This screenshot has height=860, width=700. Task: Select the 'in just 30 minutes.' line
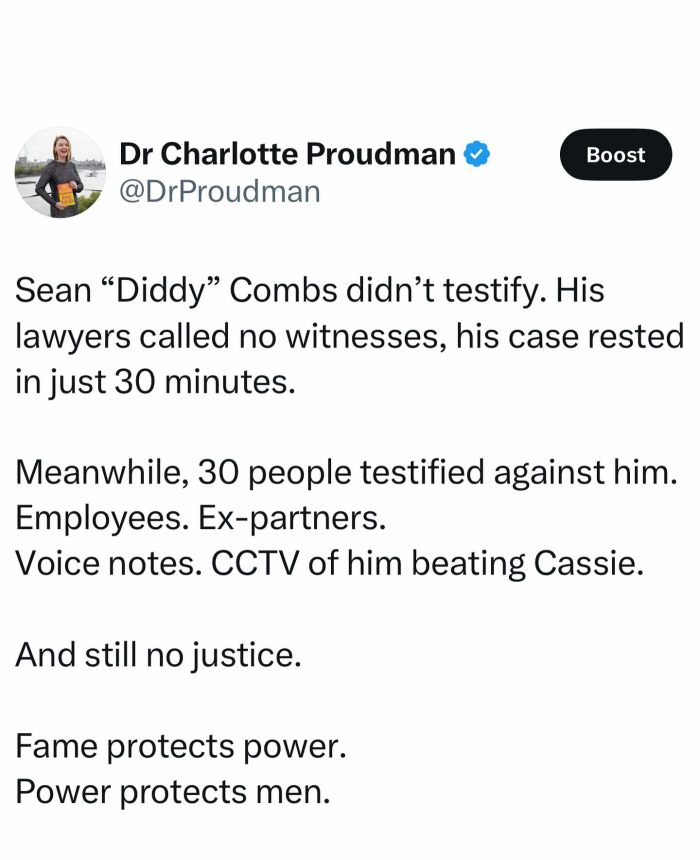click(156, 382)
